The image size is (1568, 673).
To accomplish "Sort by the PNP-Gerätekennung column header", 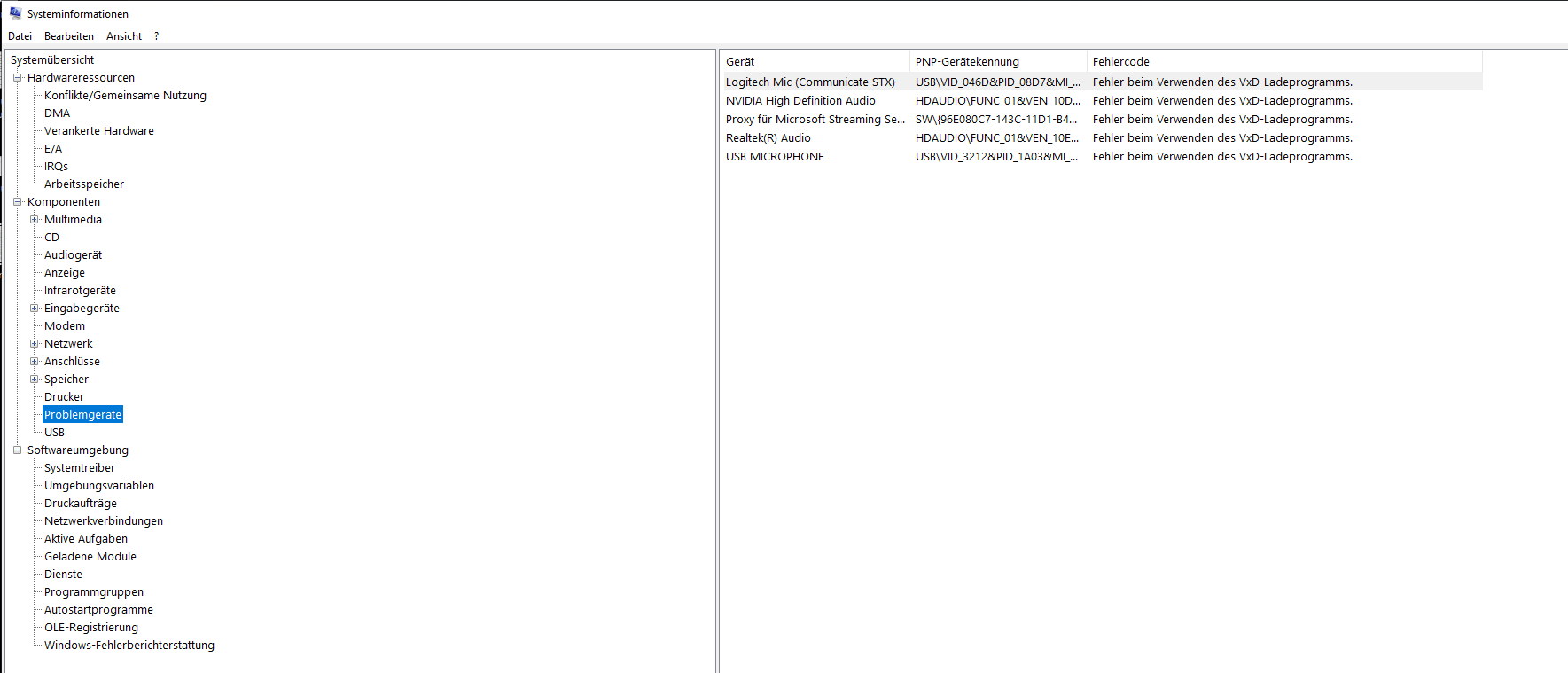I will (x=998, y=61).
